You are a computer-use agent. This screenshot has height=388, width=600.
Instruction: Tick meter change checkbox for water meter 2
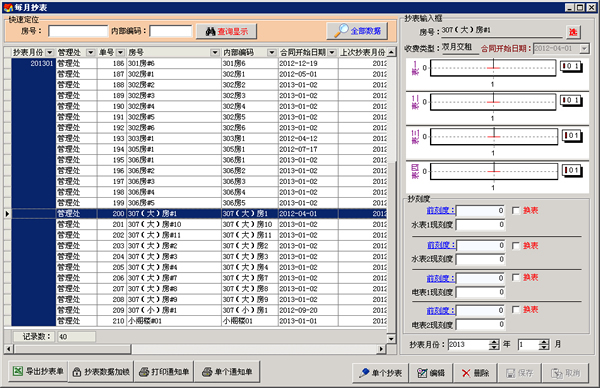tap(516, 246)
